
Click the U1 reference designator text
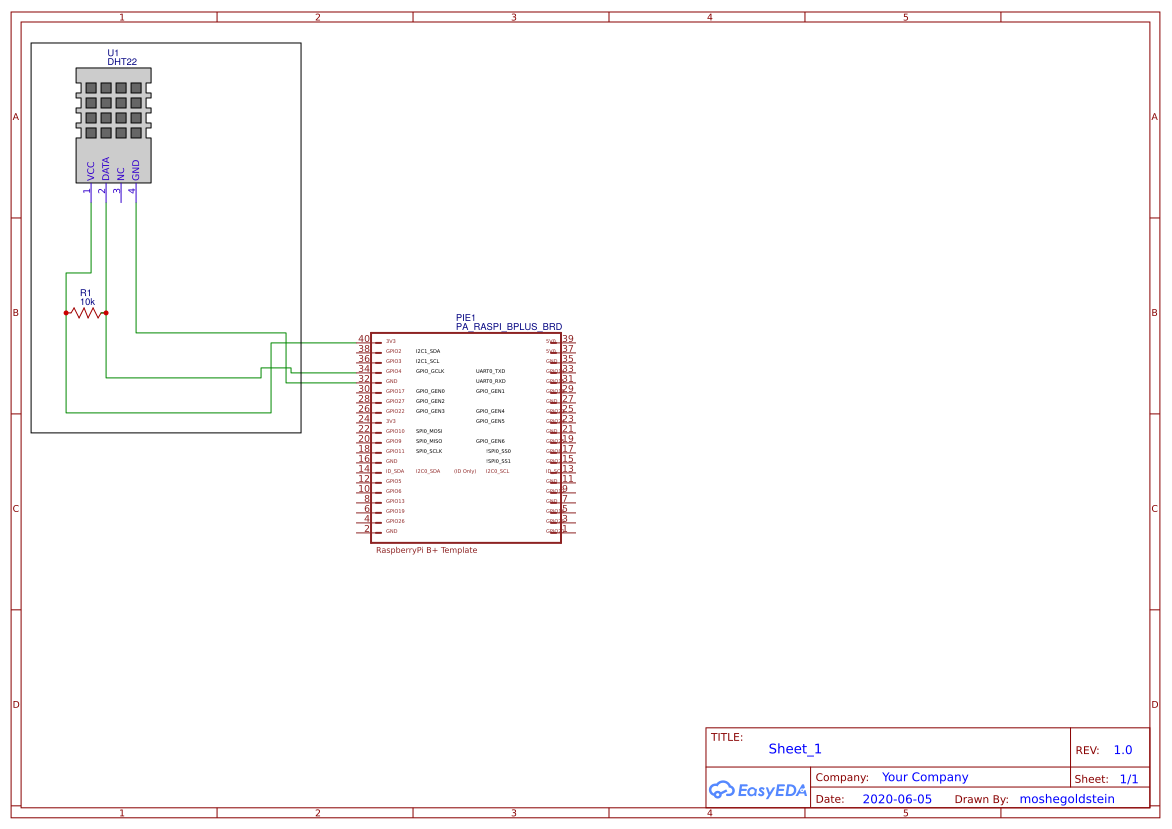(113, 51)
